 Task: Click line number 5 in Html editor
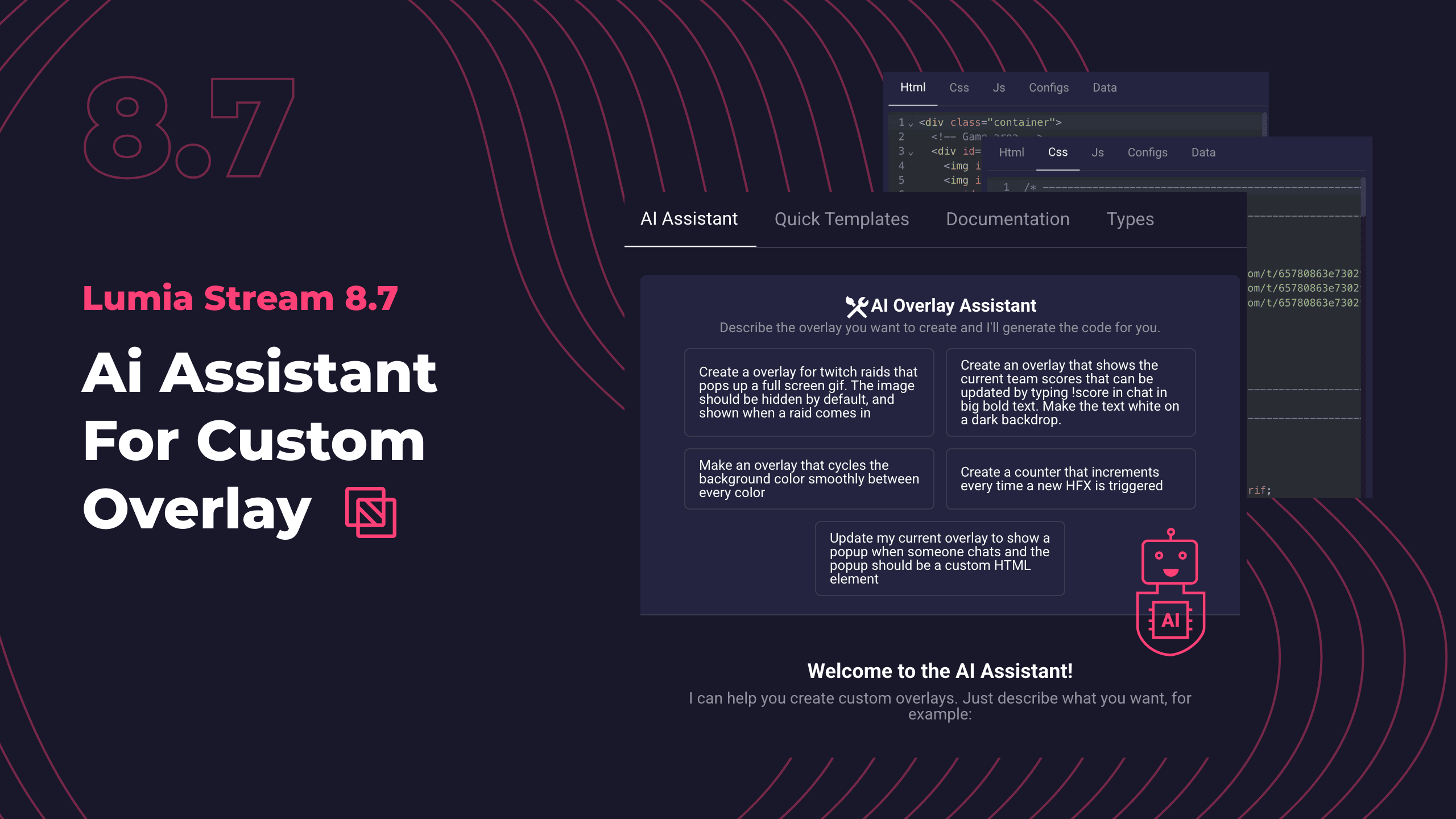click(x=901, y=180)
